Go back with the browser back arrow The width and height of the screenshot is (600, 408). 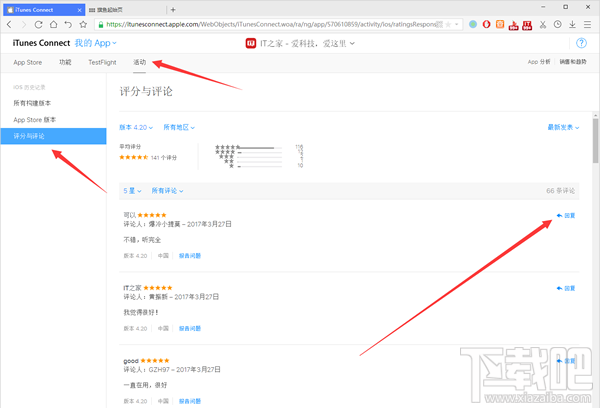tap(9, 24)
